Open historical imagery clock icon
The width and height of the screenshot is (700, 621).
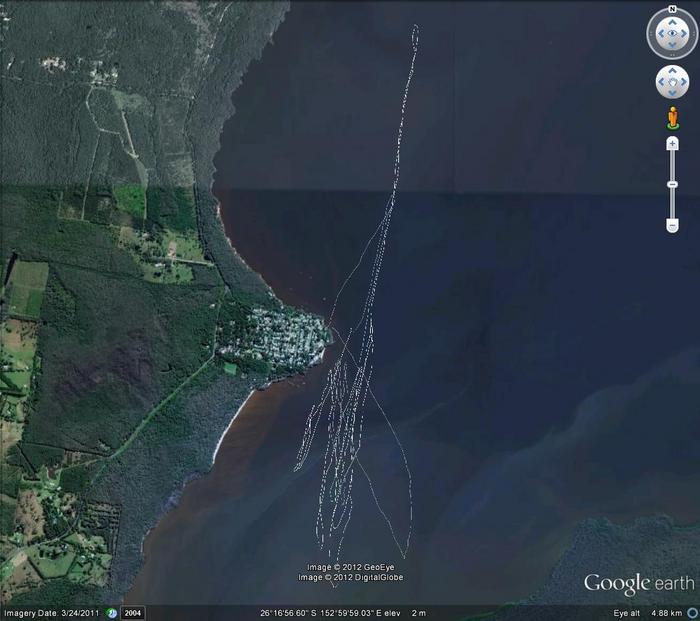point(112,612)
